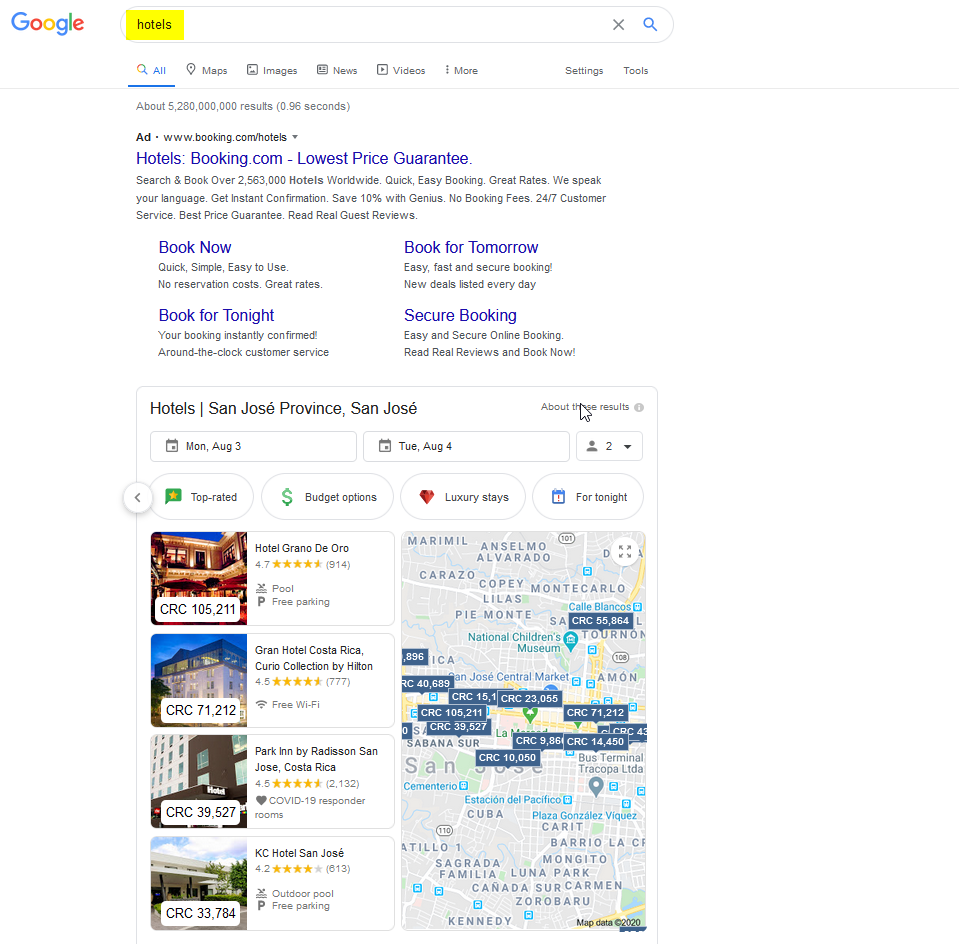The height and width of the screenshot is (944, 959).
Task: Click the CRC 105,211 map price pin
Action: click(x=451, y=713)
